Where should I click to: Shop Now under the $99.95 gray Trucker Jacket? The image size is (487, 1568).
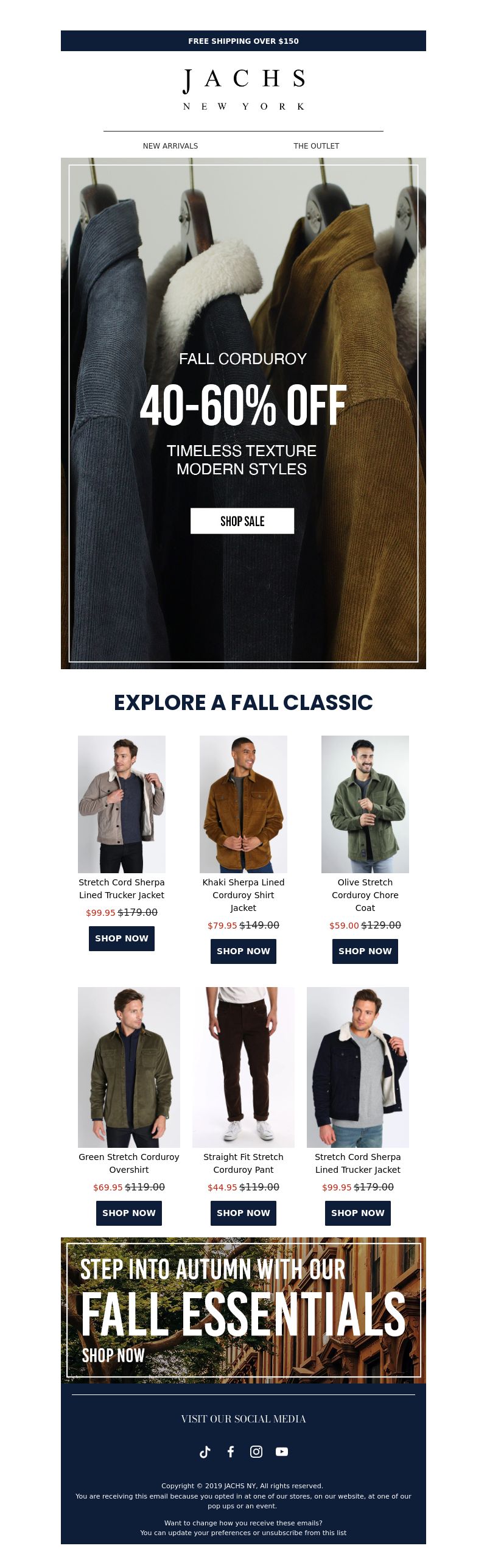(x=122, y=938)
